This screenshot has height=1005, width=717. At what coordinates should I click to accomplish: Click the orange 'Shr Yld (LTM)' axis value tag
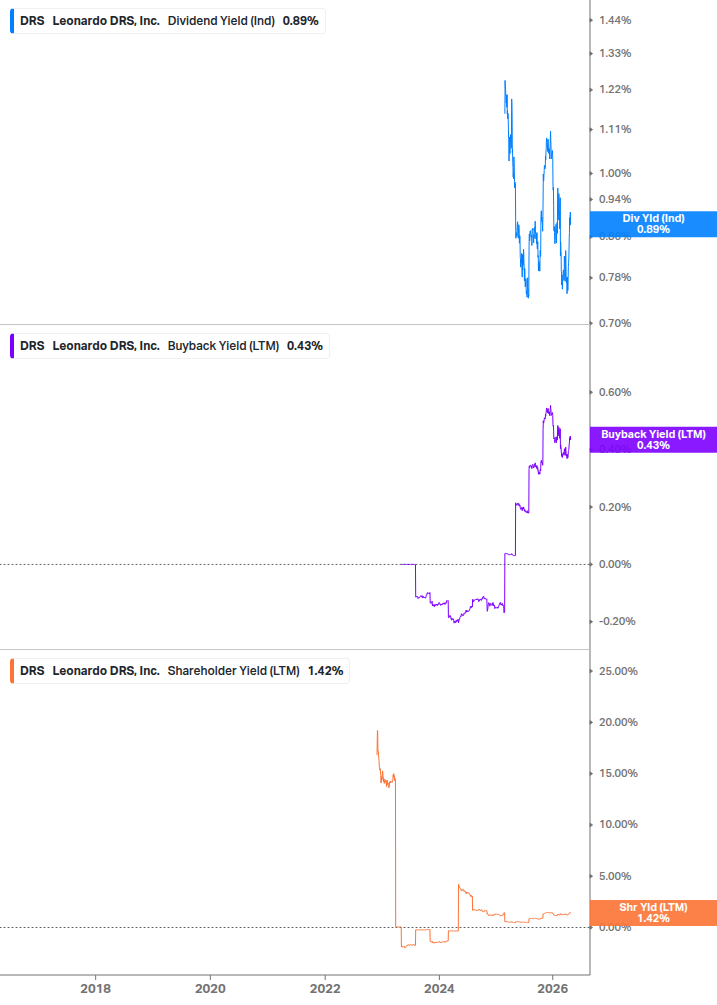coord(653,913)
